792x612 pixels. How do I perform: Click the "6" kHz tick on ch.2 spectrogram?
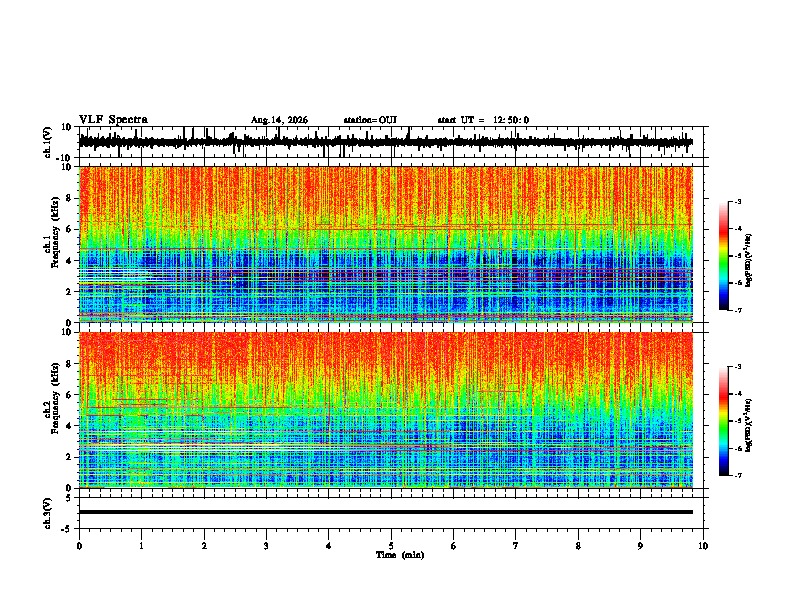point(69,394)
